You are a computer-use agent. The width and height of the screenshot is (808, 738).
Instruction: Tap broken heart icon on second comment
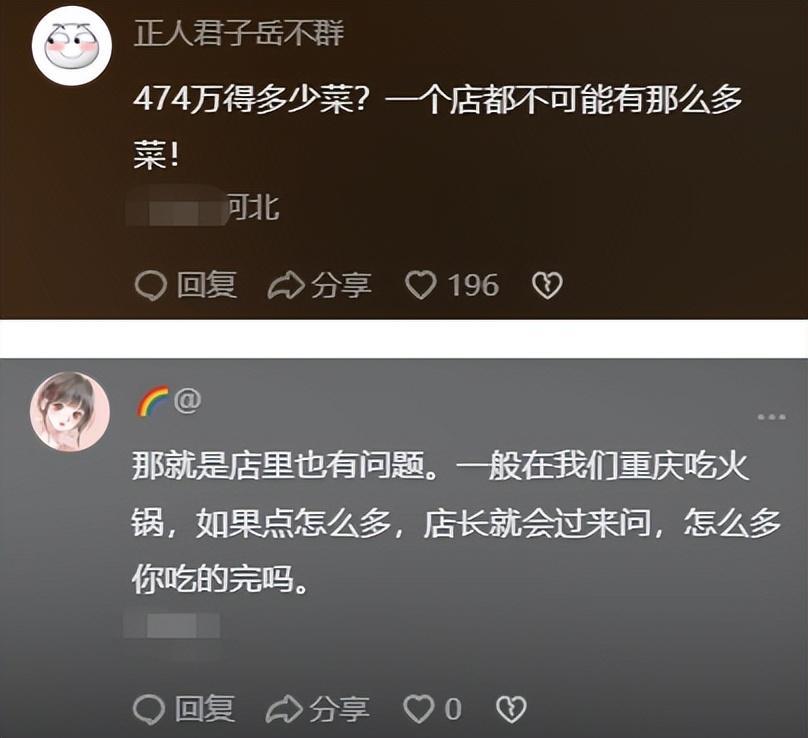tap(511, 710)
